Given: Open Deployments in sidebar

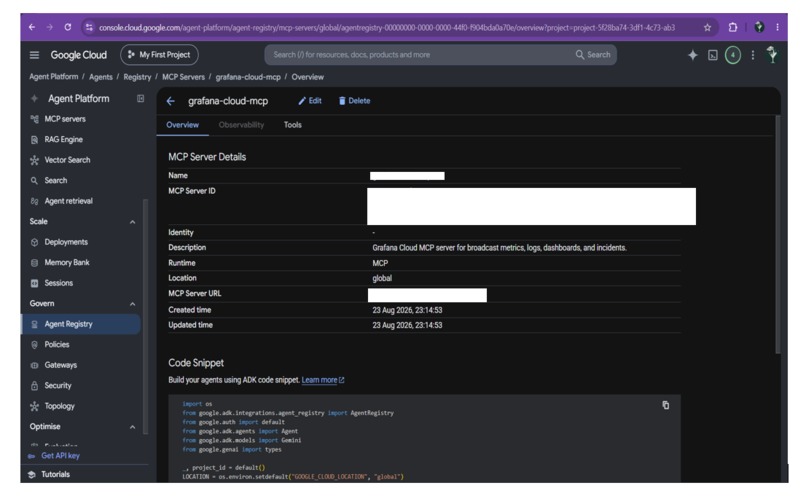Looking at the screenshot, I should [66, 242].
